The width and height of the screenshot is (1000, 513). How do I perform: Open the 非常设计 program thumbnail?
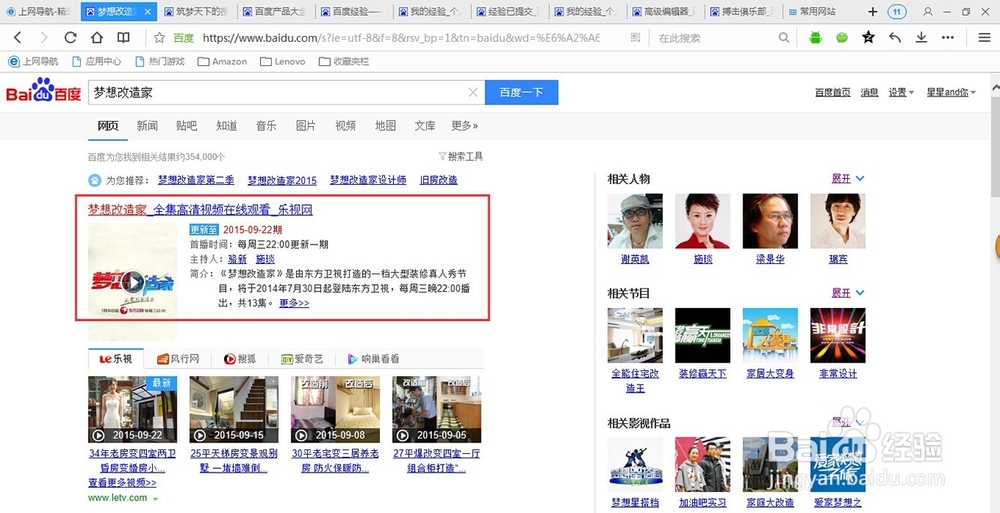(x=838, y=336)
